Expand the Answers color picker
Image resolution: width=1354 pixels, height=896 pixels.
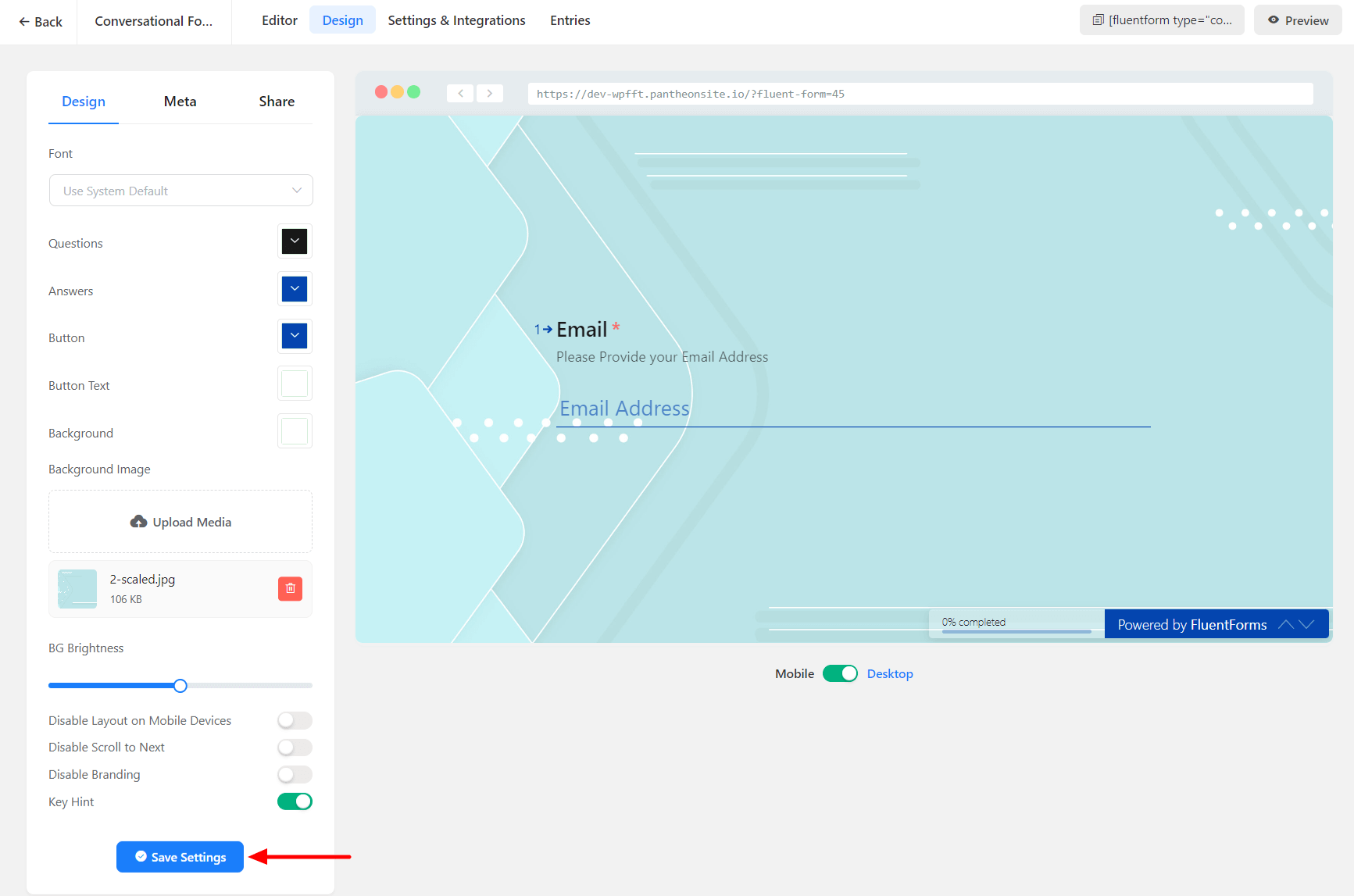(x=295, y=289)
